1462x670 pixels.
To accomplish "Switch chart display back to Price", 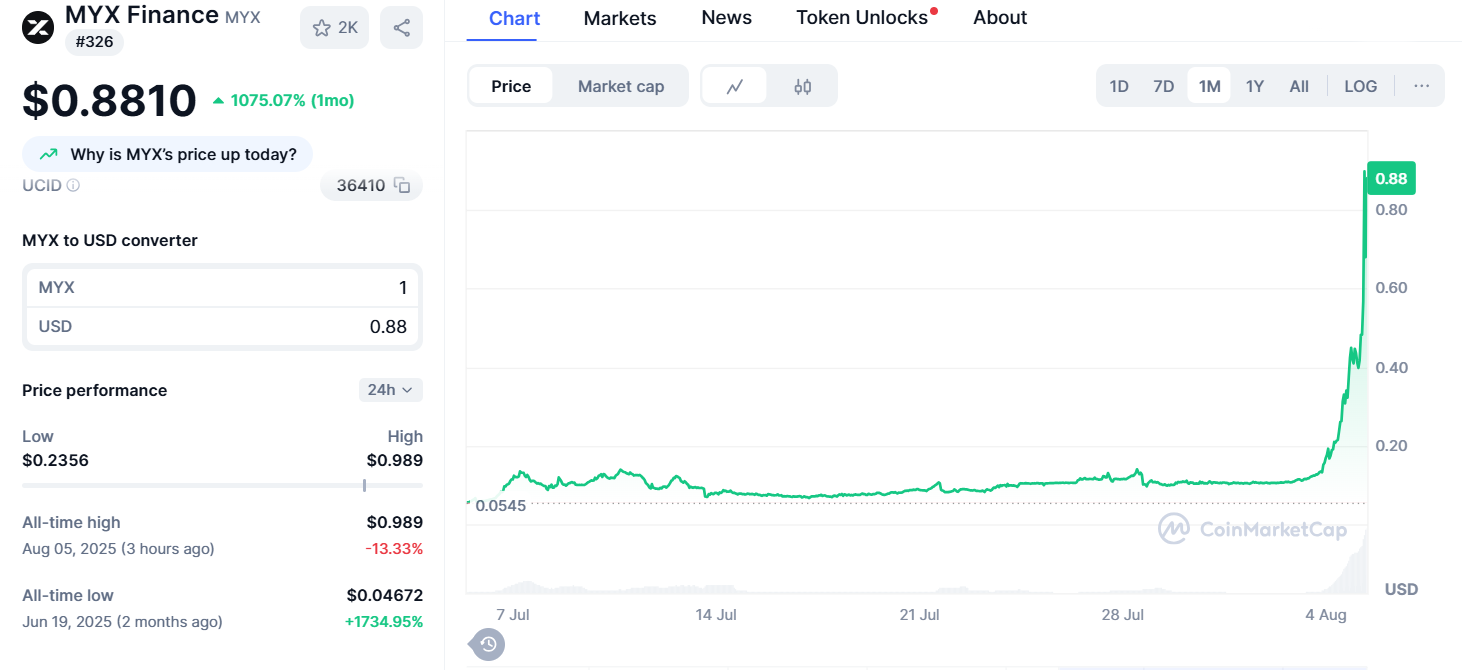I will pyautogui.click(x=511, y=86).
